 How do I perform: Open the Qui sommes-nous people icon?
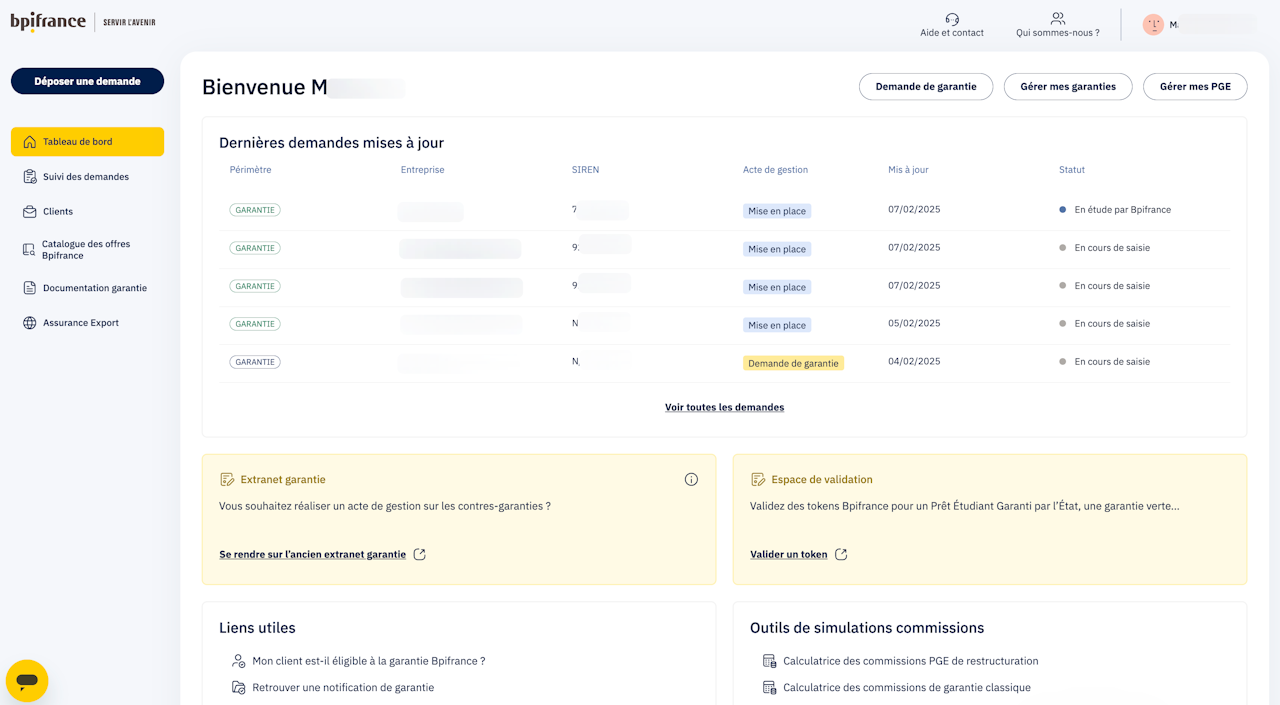[x=1057, y=19]
